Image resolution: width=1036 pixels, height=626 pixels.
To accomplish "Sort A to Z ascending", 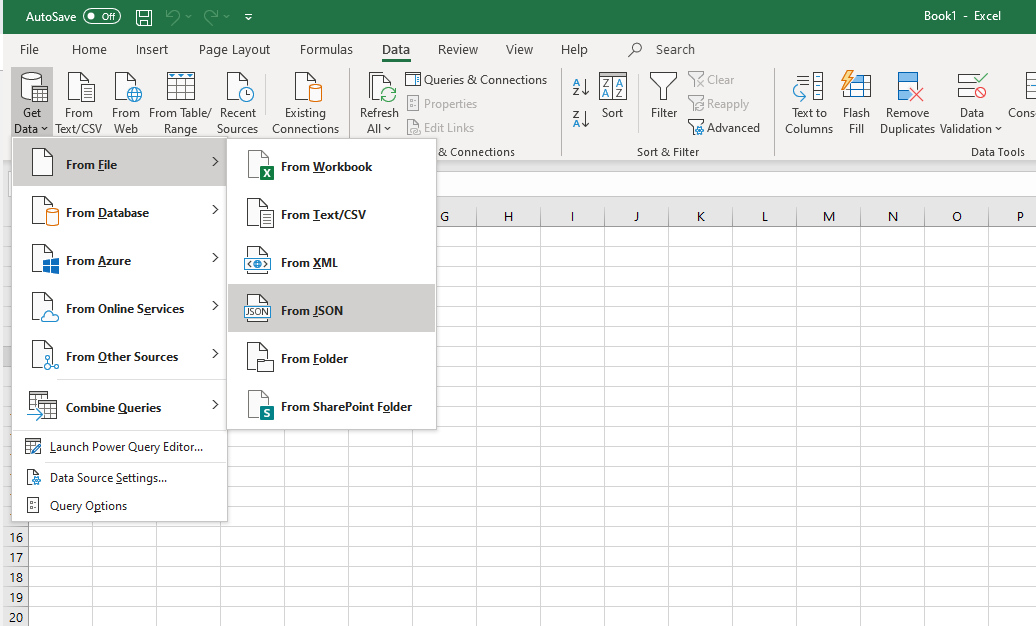I will point(580,87).
